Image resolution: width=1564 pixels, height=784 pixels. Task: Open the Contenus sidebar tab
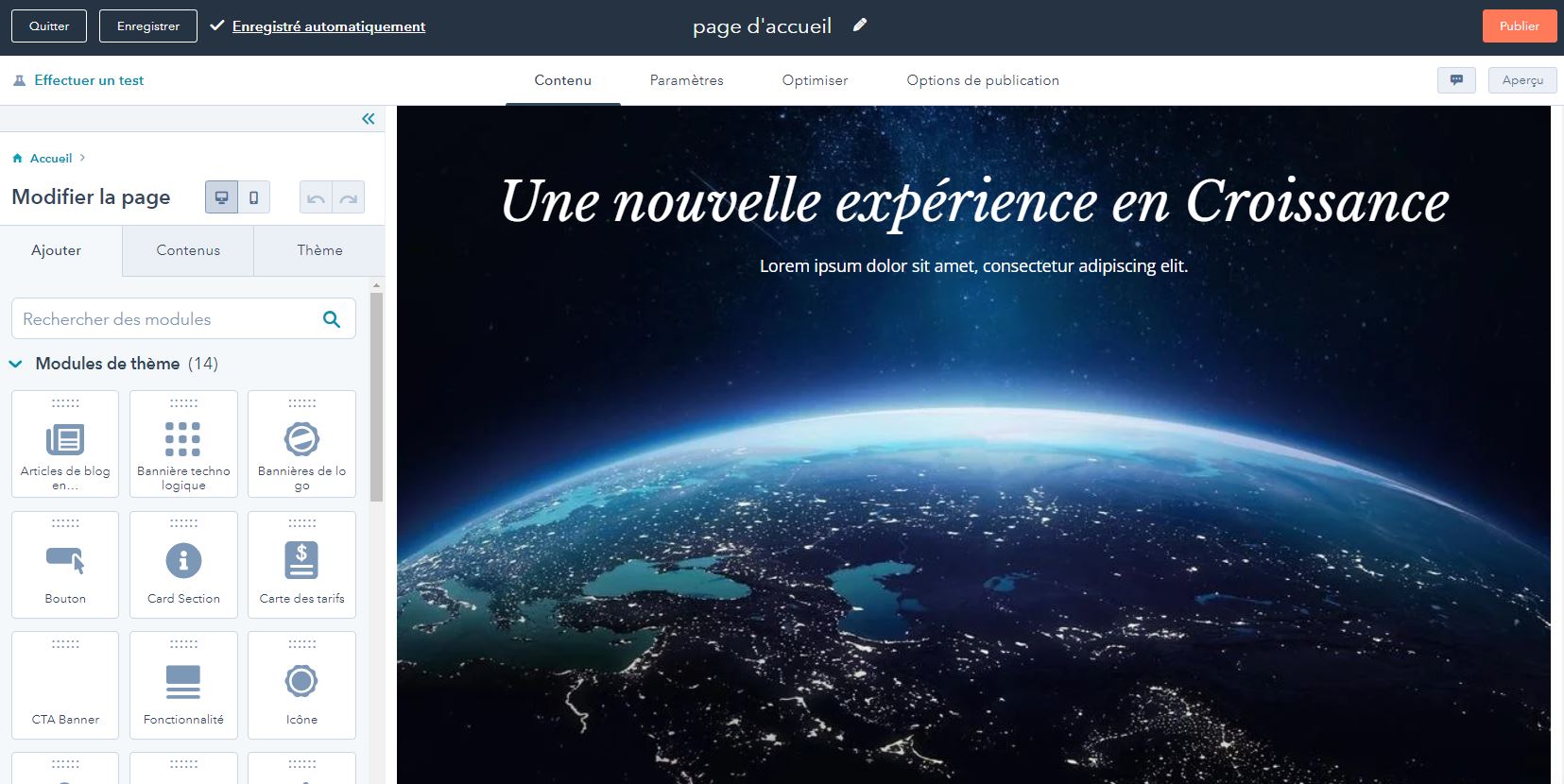pyautogui.click(x=188, y=250)
